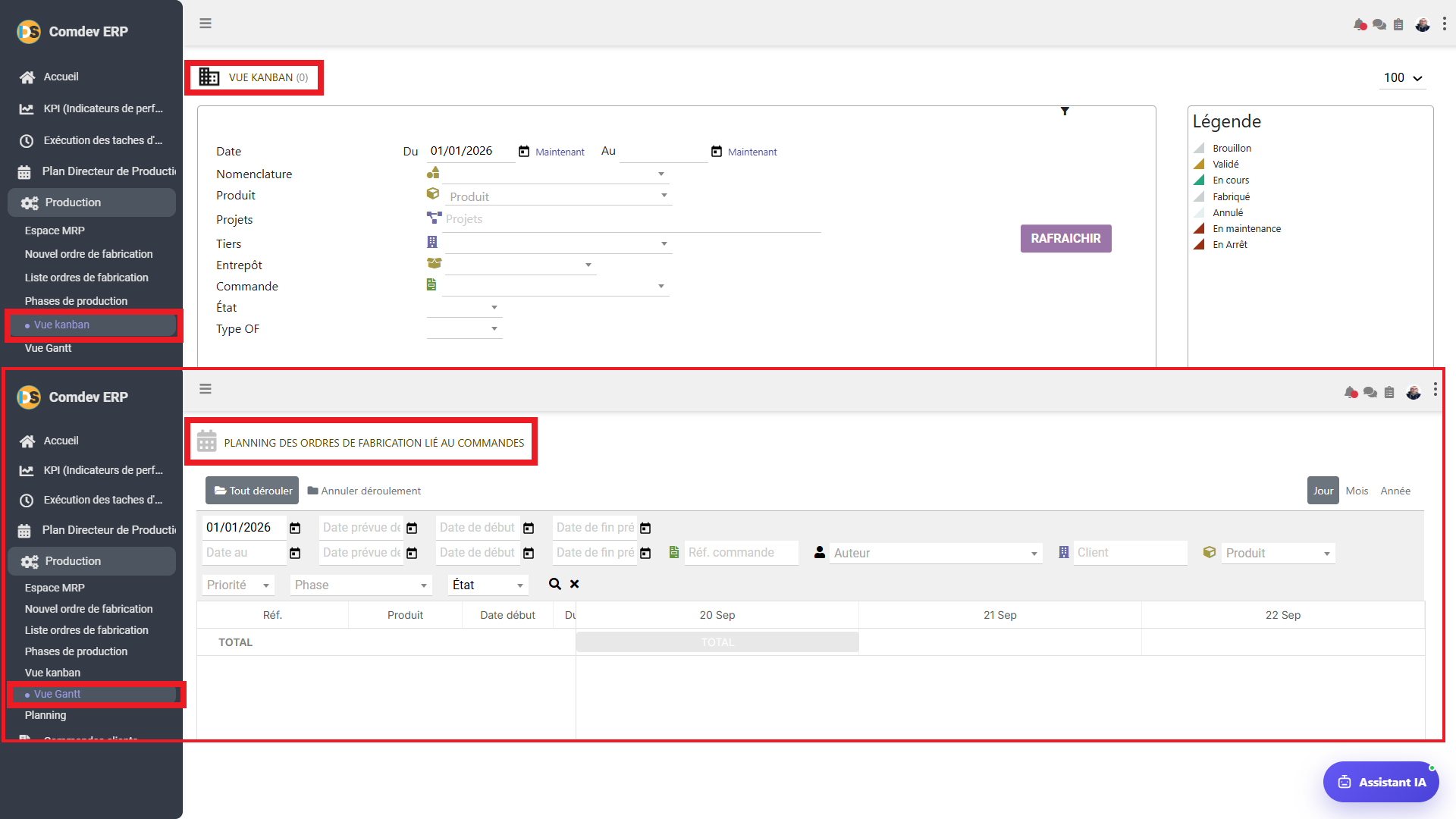Screen dimensions: 1456x819
Task: Open the Assistant IA button
Action: [x=1381, y=782]
